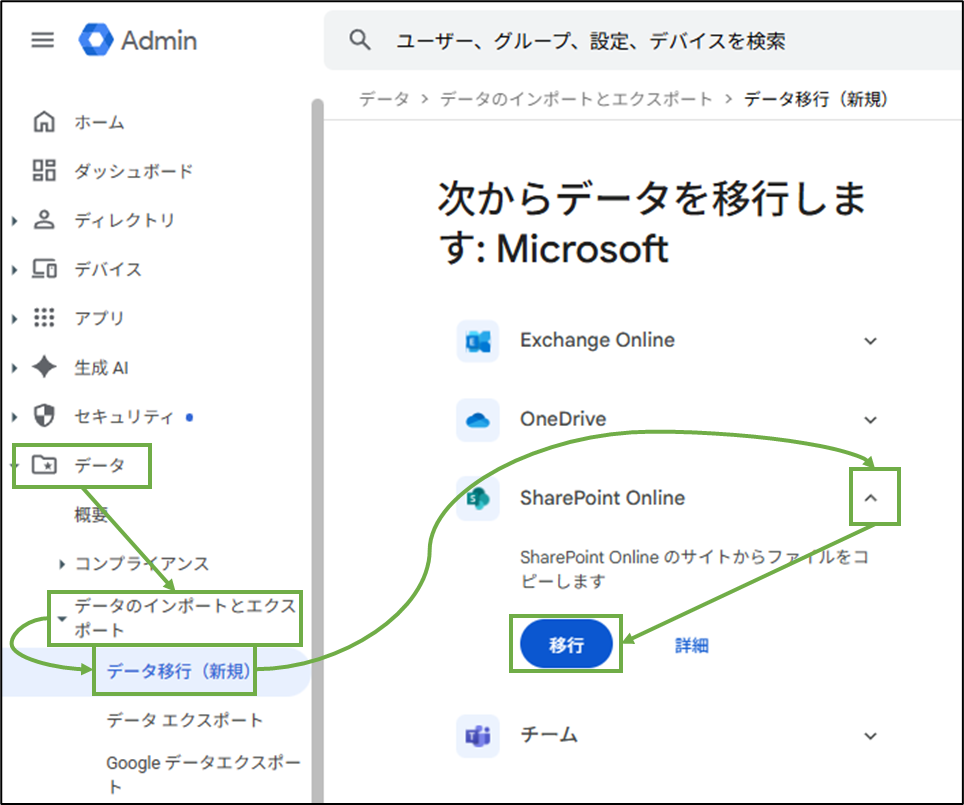Expand the アプリ sidebar section arrow
964x805 pixels.
(x=15, y=318)
